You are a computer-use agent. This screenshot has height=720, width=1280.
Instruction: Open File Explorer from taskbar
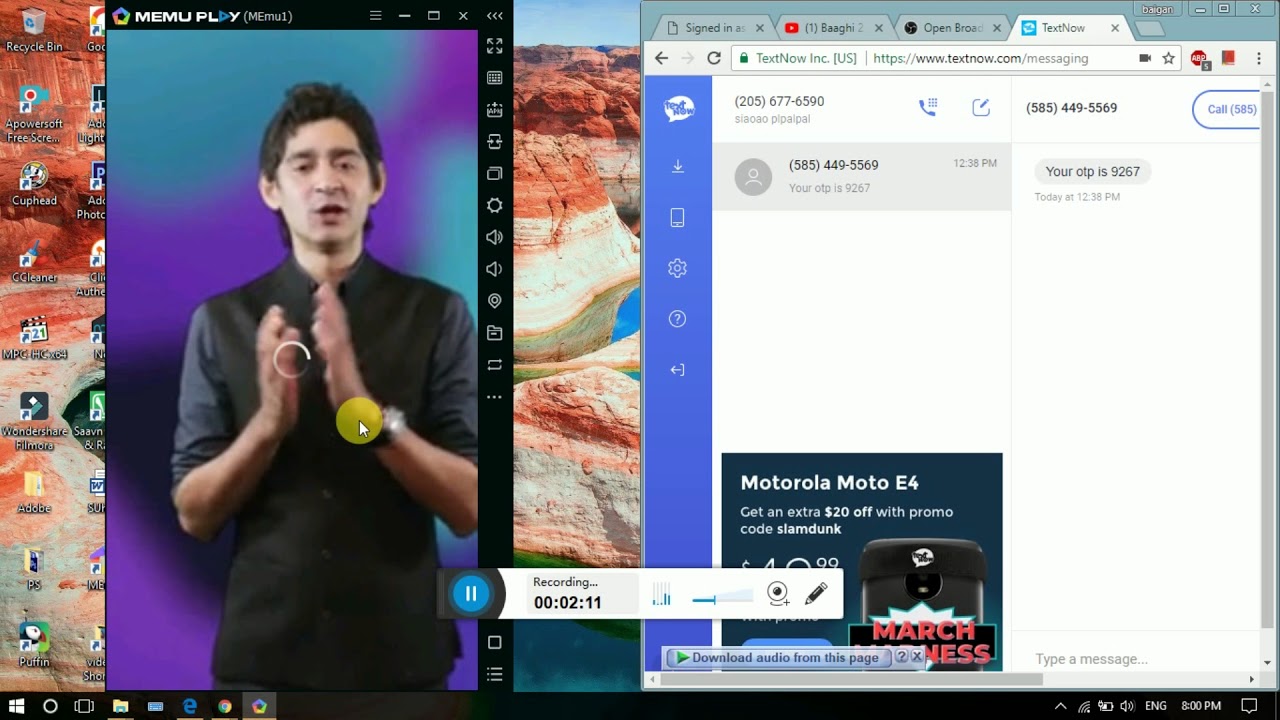tap(121, 706)
